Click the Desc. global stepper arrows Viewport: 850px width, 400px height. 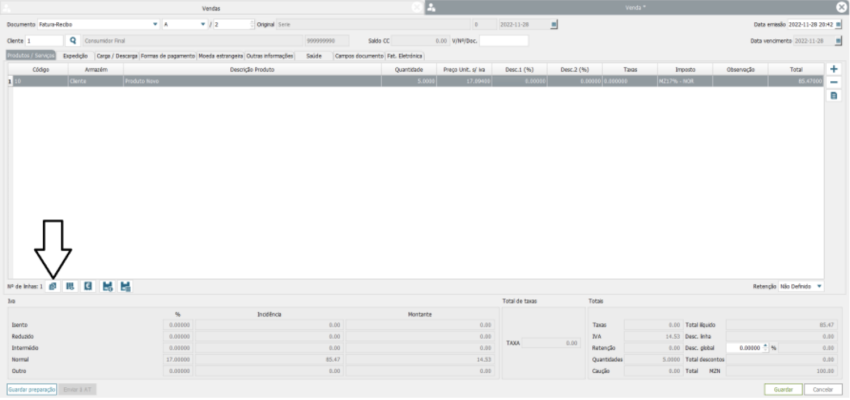[x=763, y=347]
